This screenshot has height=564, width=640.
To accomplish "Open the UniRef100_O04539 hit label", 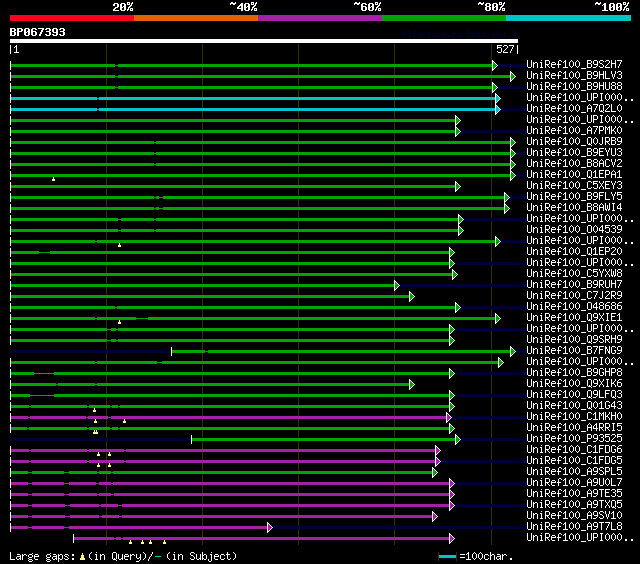I will (574, 230).
